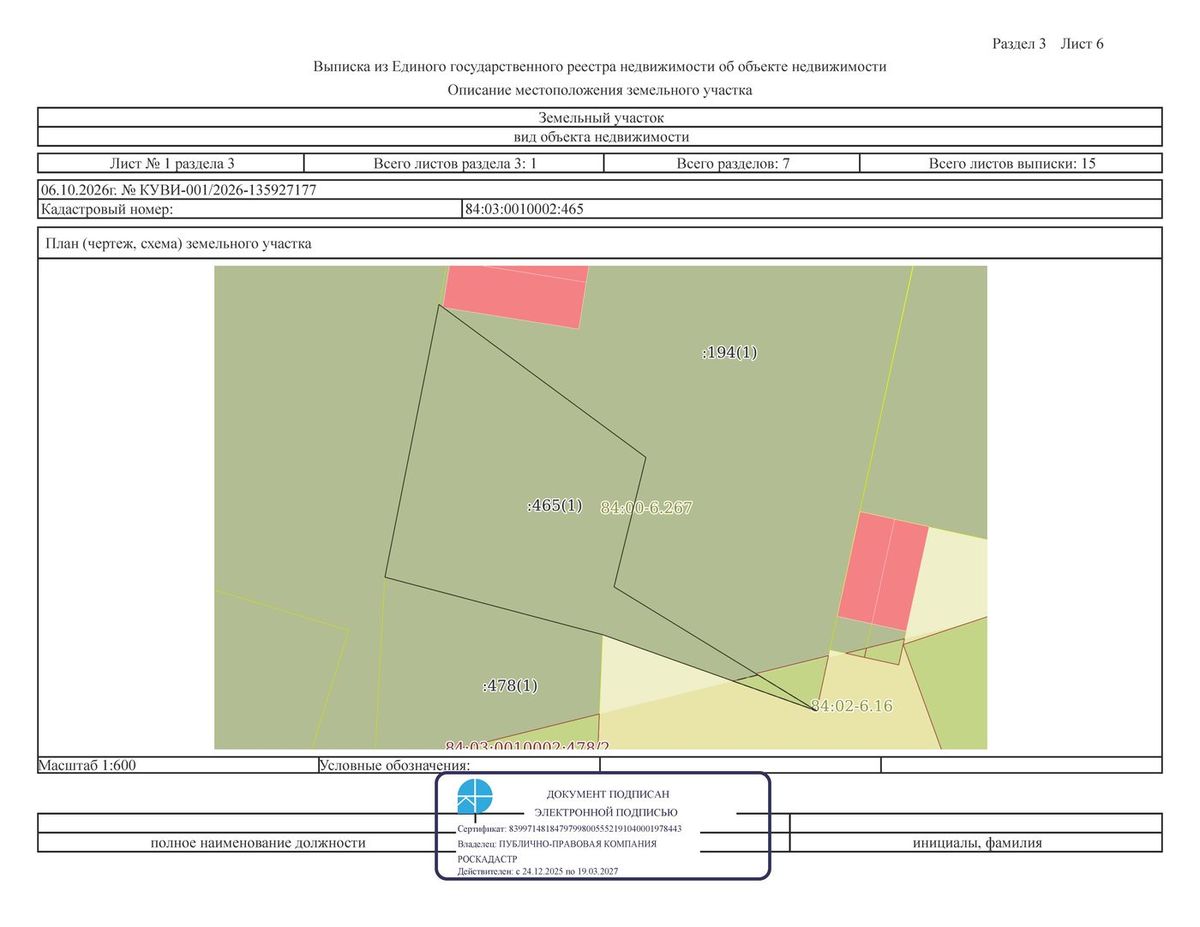Screen dimensions: 1200x927
Task: Select the "Действителен: с 24.12.2025 по 19.03.2027" line
Action: click(x=538, y=872)
